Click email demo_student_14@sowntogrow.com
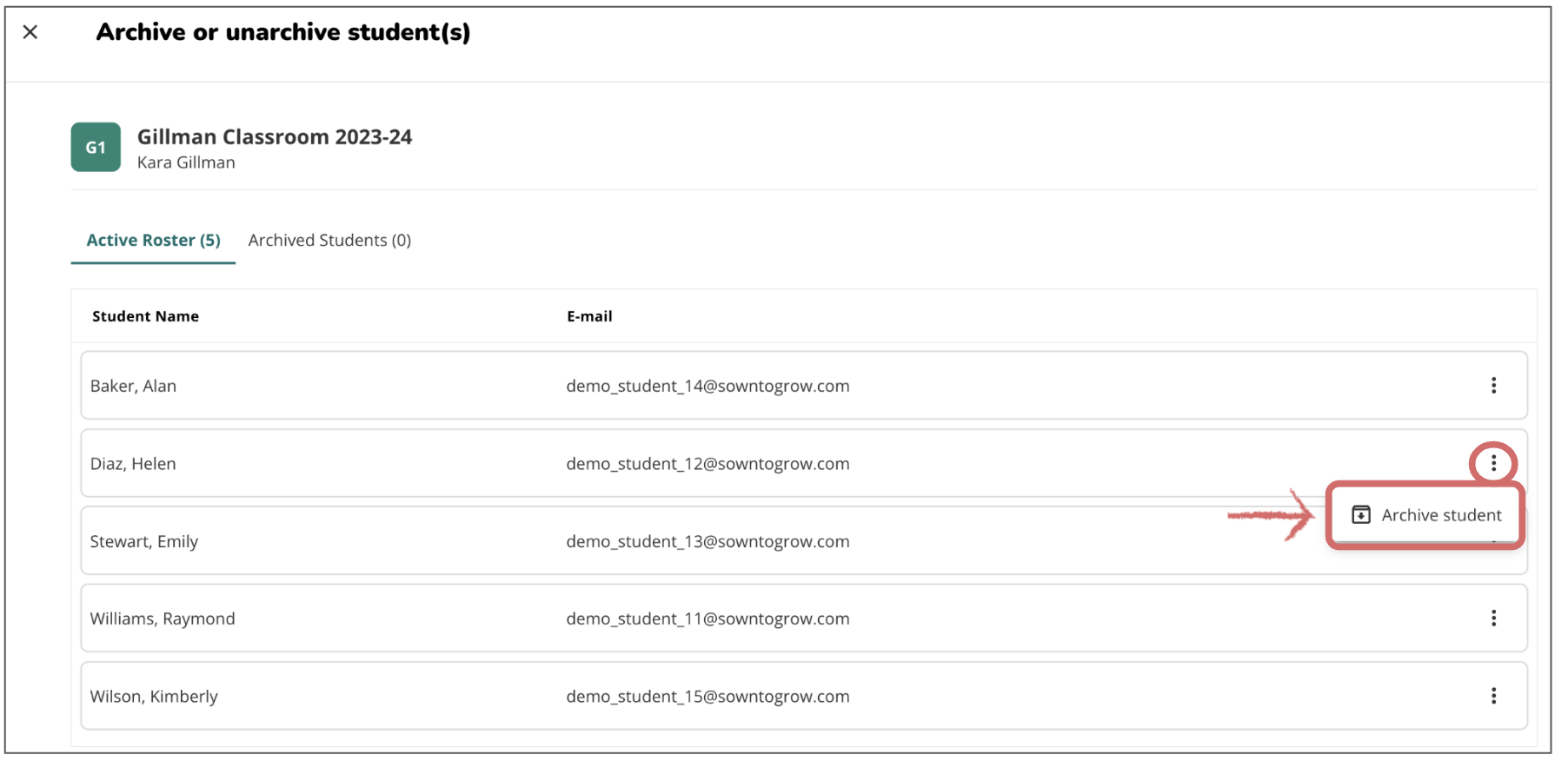This screenshot has width=1568, height=768. pyautogui.click(x=708, y=387)
